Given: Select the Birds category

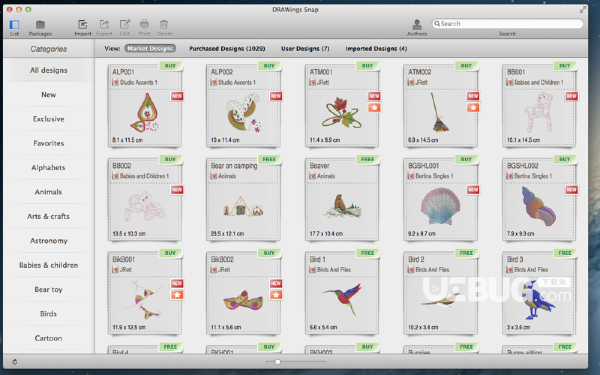Looking at the screenshot, I should coord(49,314).
